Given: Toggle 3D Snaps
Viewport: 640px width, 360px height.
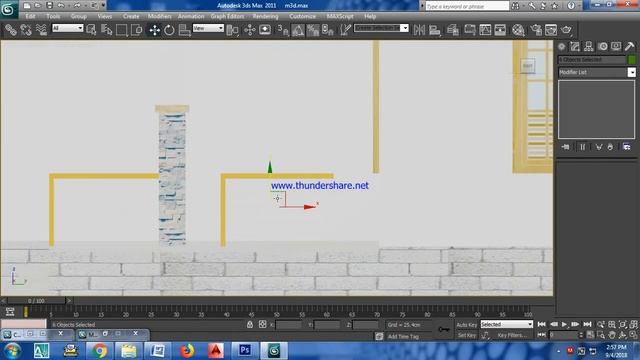Looking at the screenshot, I should click(283, 30).
